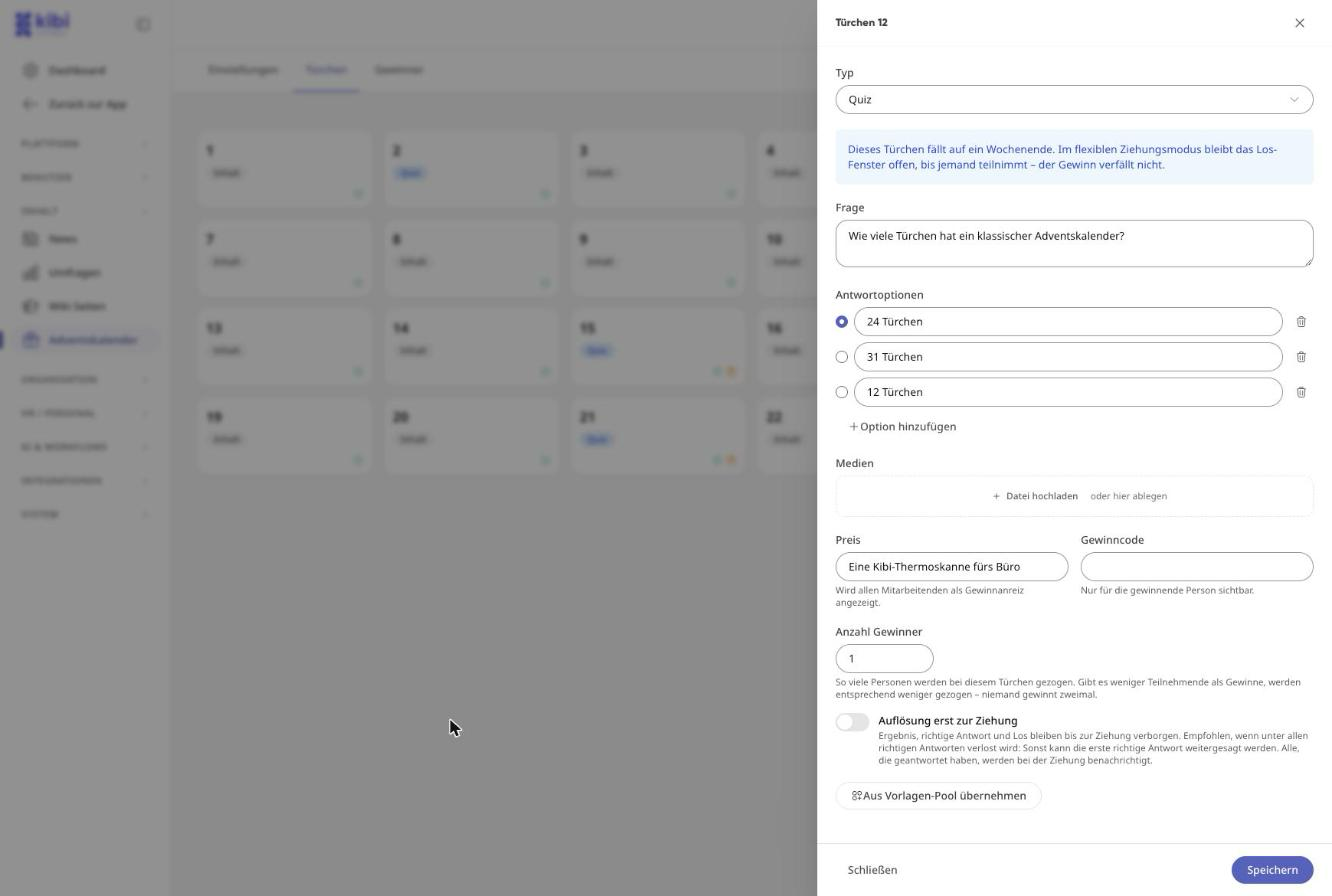The width and height of the screenshot is (1332, 896).
Task: Expand the Integrationen sidebar section
Action: tap(84, 481)
